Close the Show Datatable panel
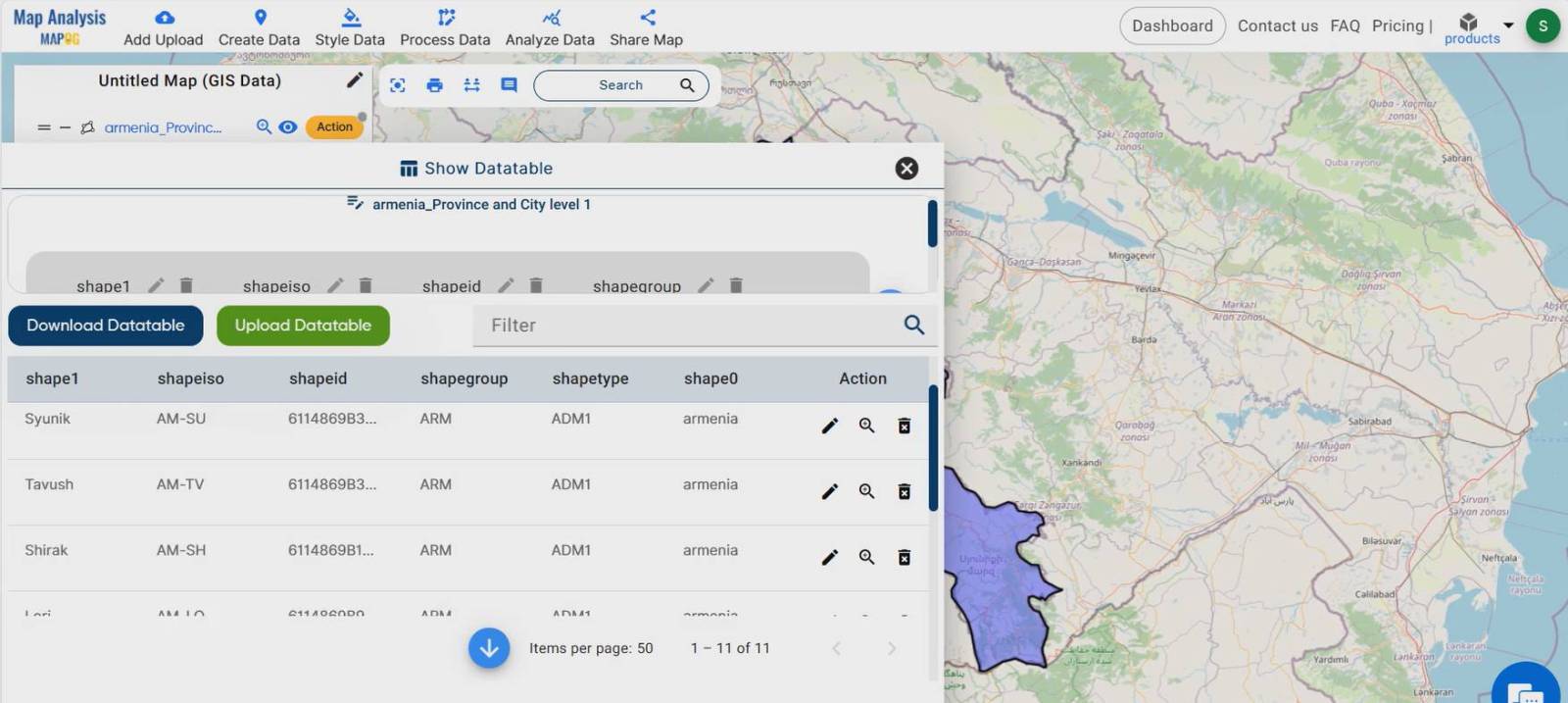Image resolution: width=1568 pixels, height=703 pixels. tap(906, 169)
